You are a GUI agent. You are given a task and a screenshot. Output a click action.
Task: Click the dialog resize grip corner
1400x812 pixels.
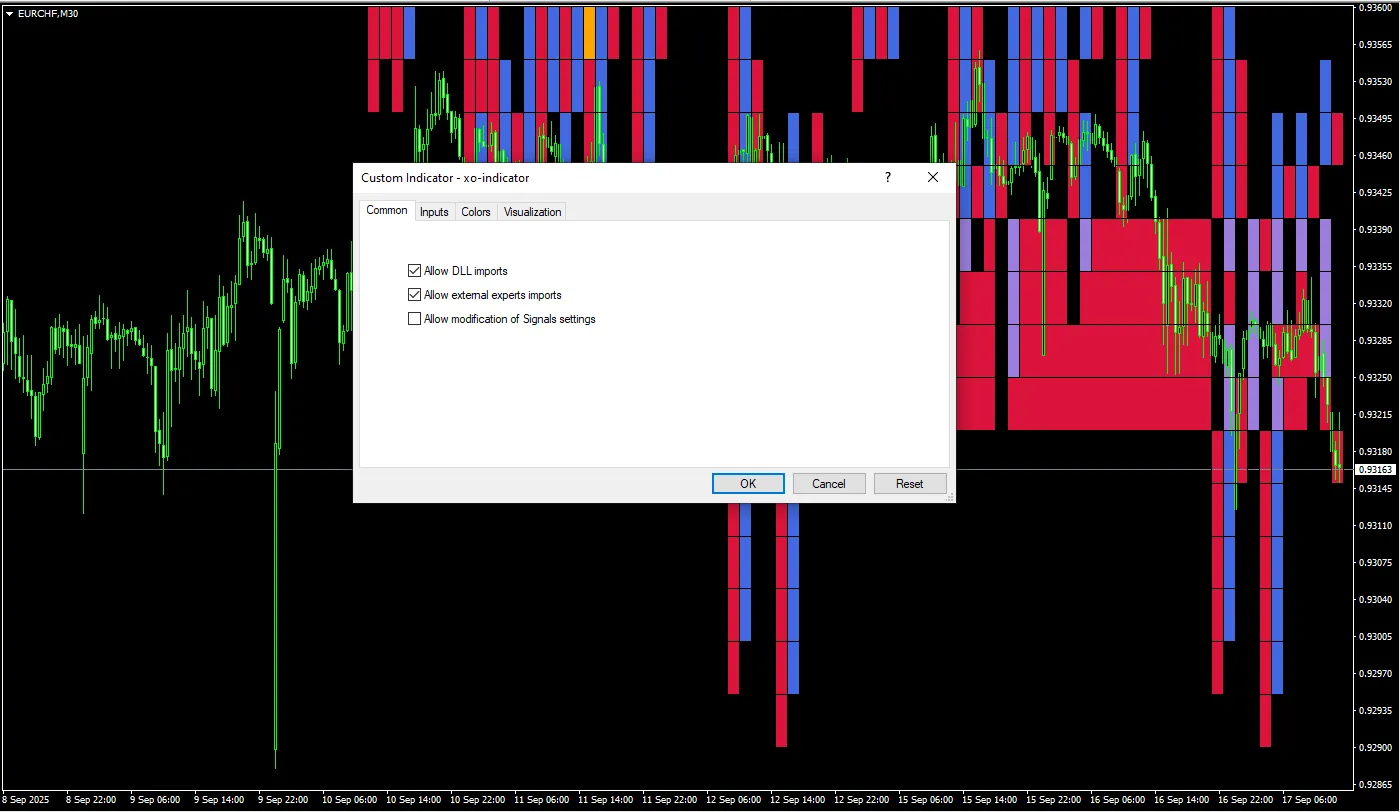949,496
